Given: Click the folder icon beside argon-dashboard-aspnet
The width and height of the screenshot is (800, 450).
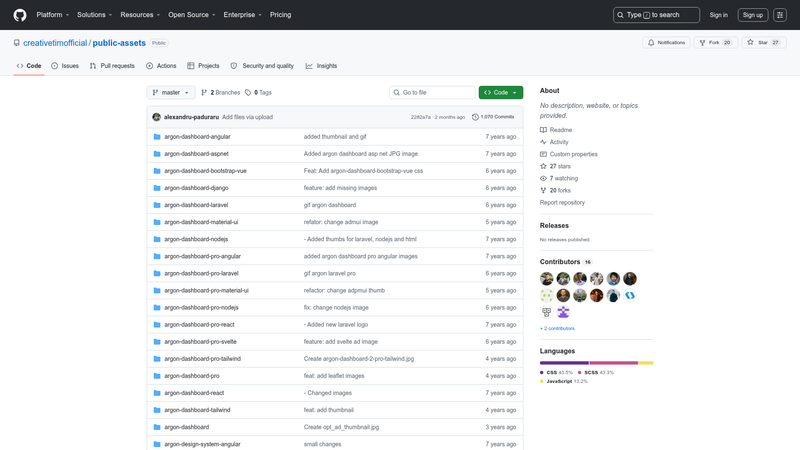Looking at the screenshot, I should (157, 154).
